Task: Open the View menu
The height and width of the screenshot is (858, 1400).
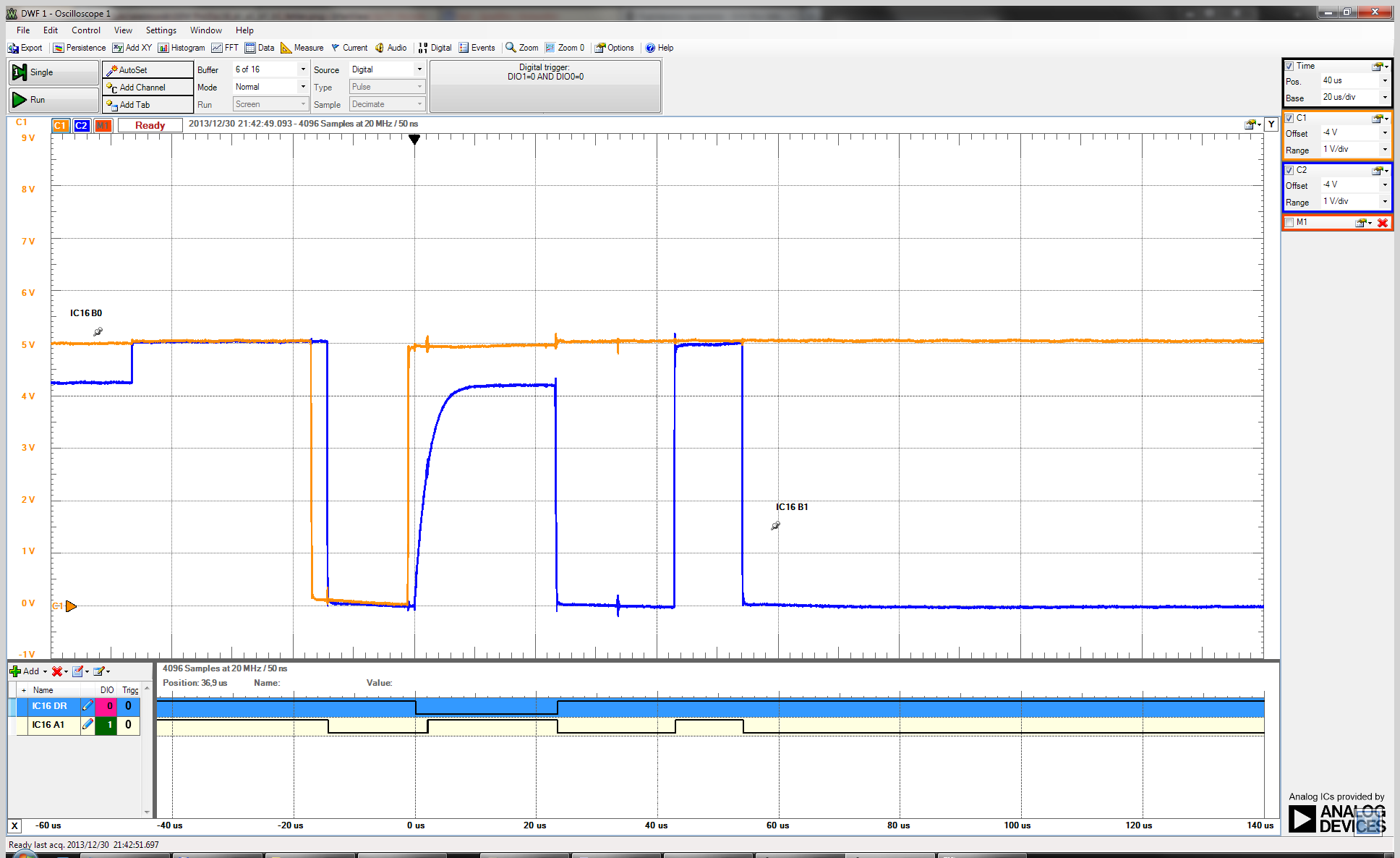Action: pos(124,30)
